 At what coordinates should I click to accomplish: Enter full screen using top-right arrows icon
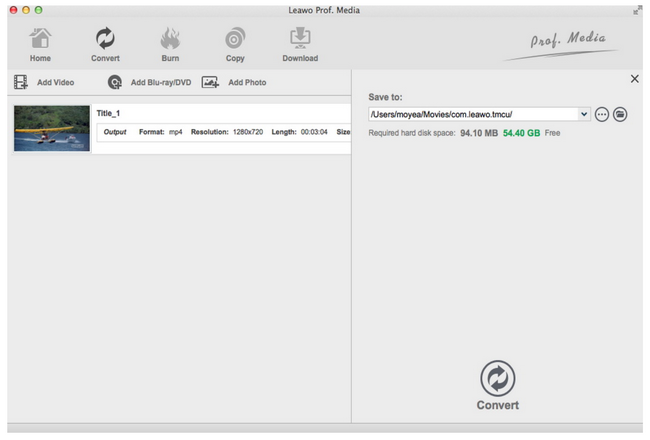pyautogui.click(x=637, y=9)
